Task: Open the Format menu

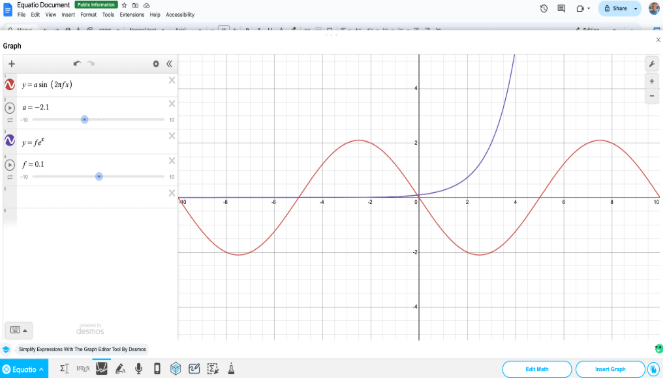Action: pos(89,15)
